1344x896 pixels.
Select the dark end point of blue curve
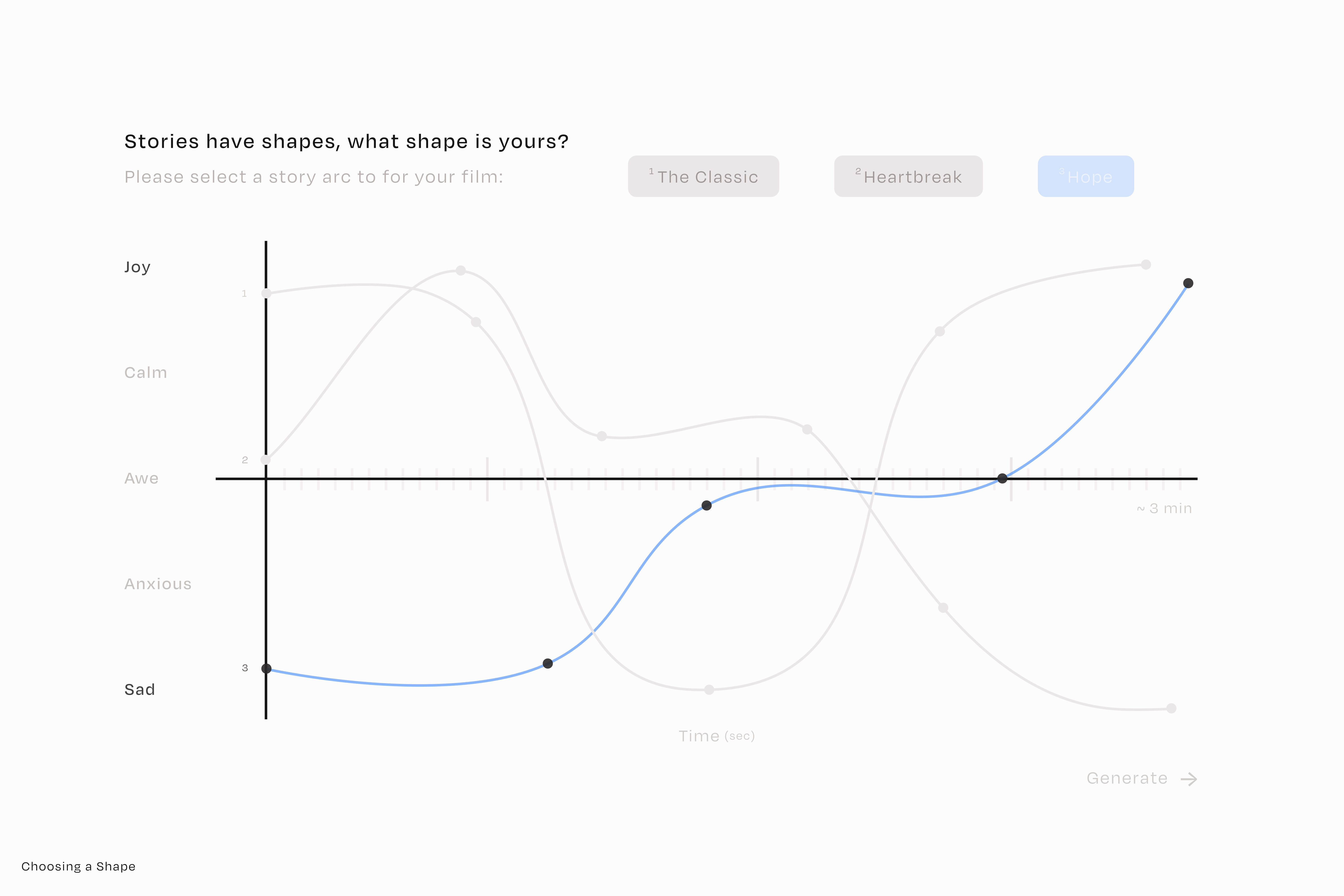pyautogui.click(x=1188, y=283)
